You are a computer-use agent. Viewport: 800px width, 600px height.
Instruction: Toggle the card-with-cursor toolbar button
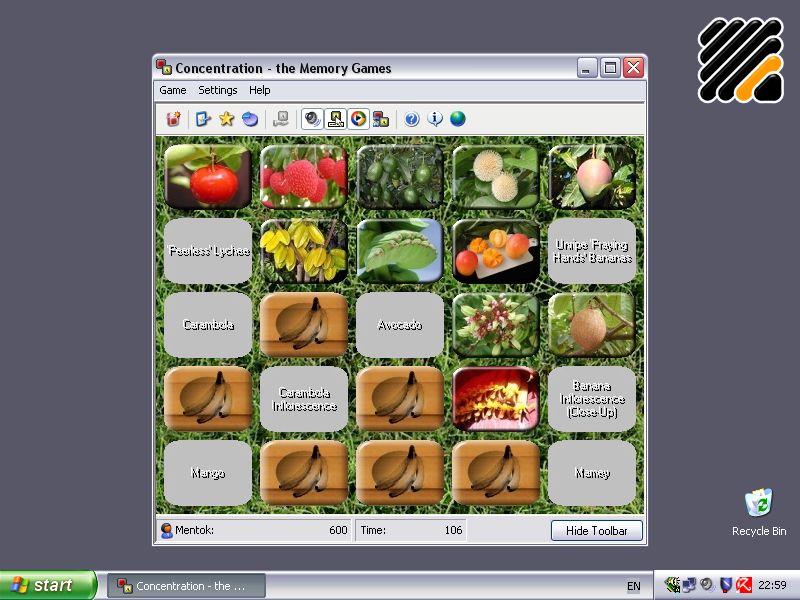pyautogui.click(x=335, y=119)
